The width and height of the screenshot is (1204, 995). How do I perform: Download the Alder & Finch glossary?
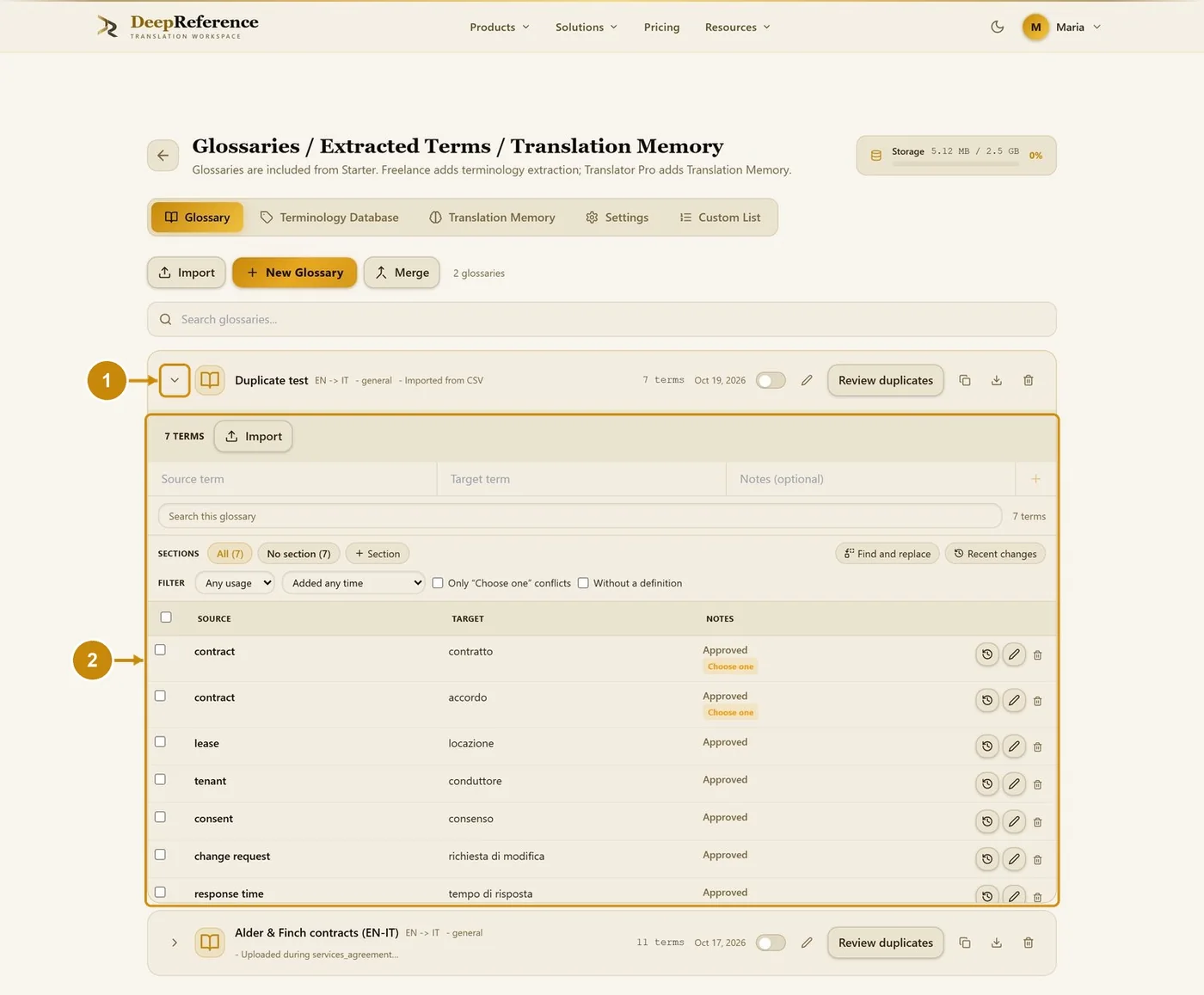pyautogui.click(x=997, y=943)
